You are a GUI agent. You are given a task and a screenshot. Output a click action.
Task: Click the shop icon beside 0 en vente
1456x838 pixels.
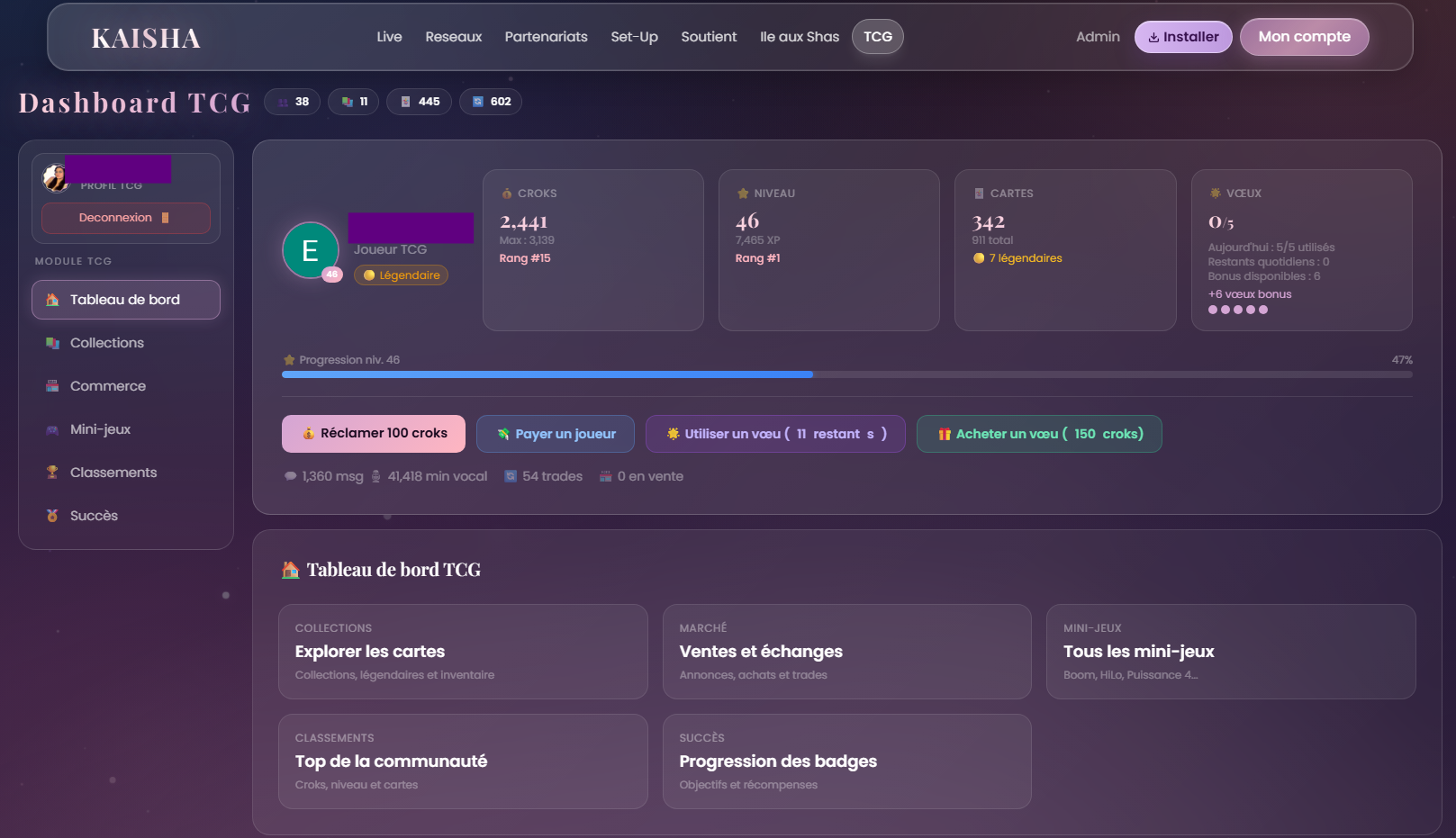(606, 476)
